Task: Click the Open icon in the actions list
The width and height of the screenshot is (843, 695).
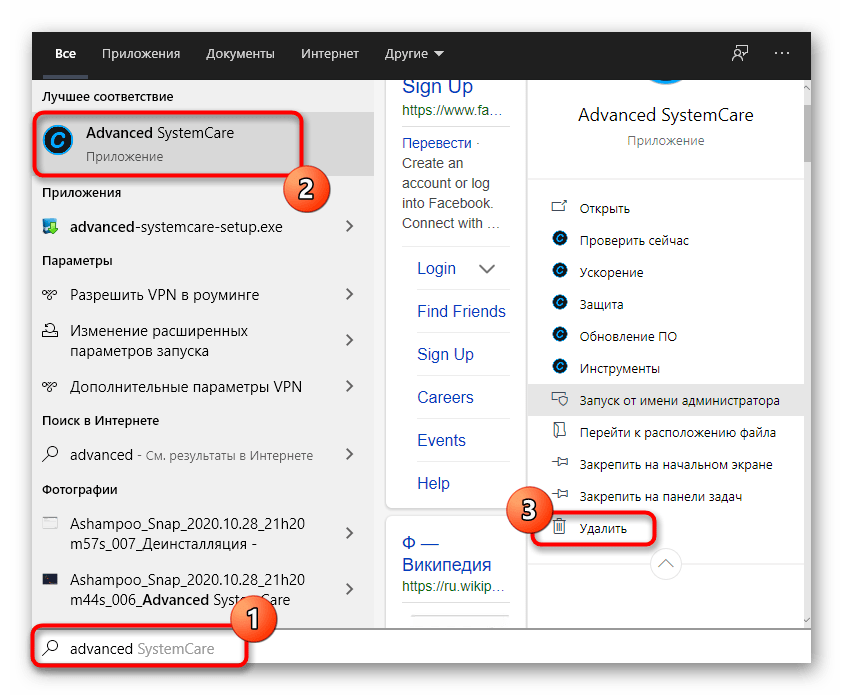Action: click(560, 208)
